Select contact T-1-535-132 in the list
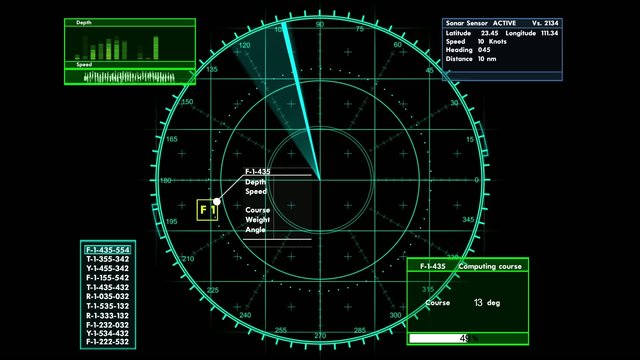 (x=108, y=306)
